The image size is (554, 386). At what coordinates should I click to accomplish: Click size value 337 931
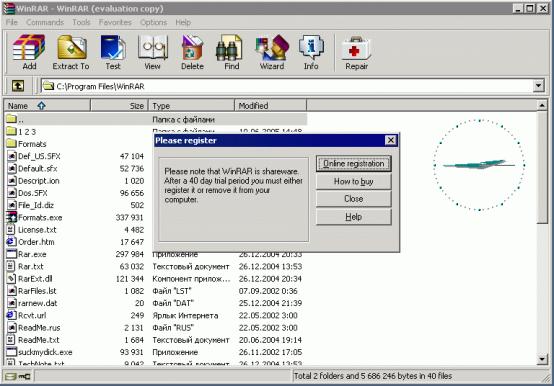click(129, 218)
